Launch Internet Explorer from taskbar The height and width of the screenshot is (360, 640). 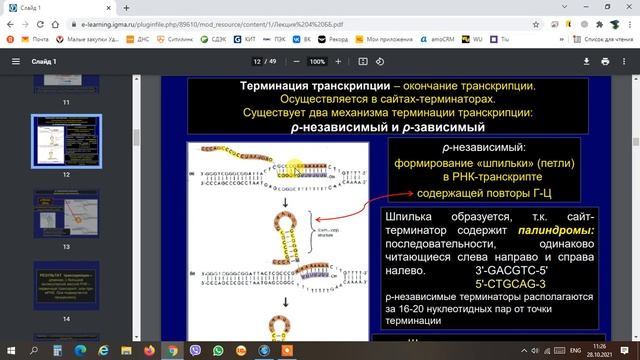coord(103,351)
